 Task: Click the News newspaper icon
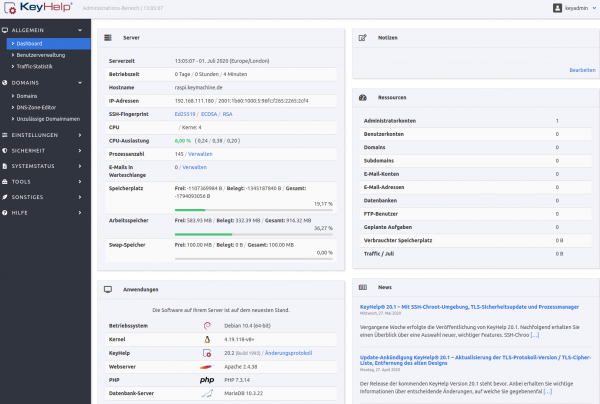coord(363,287)
